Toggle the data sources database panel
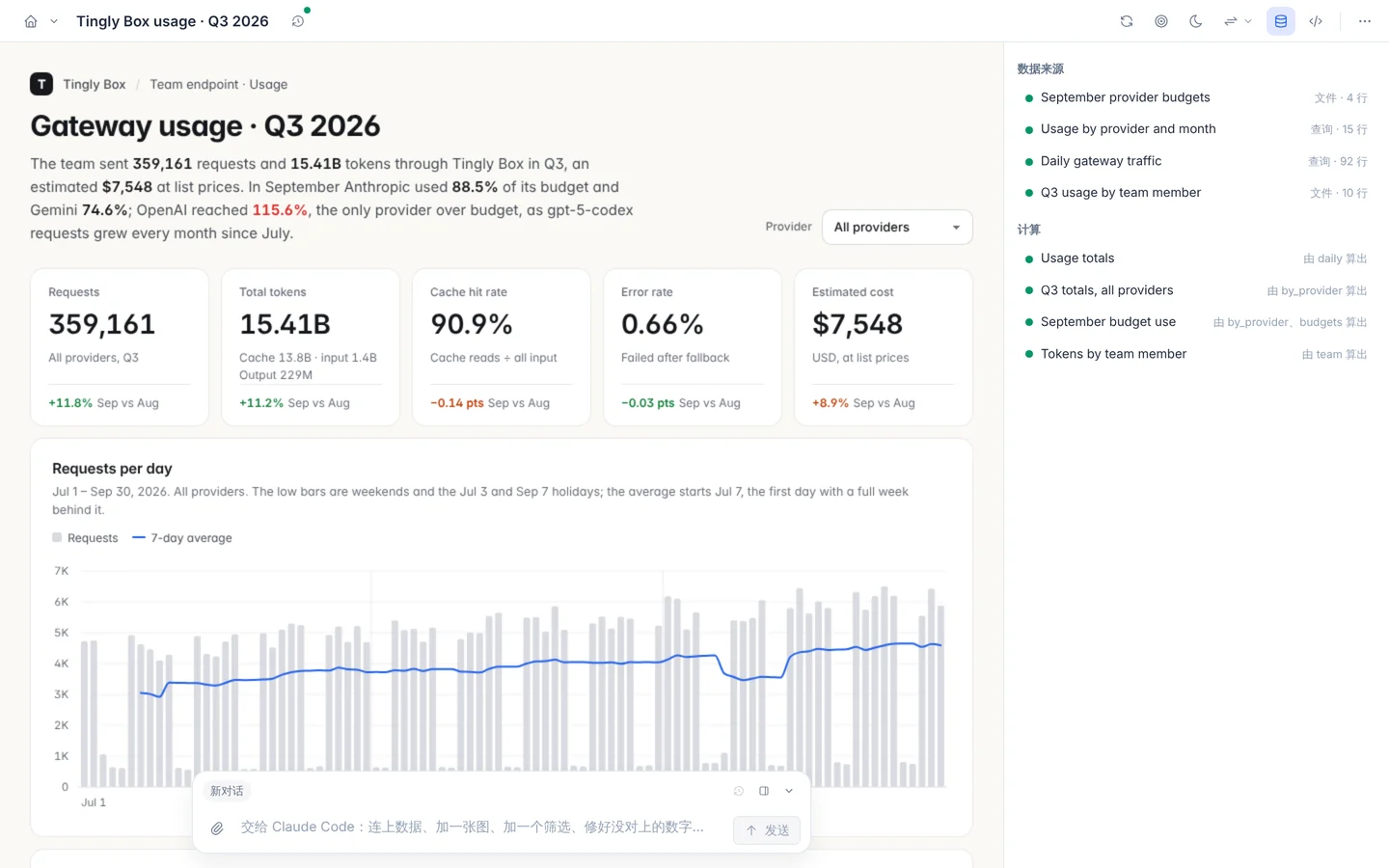 1281,21
